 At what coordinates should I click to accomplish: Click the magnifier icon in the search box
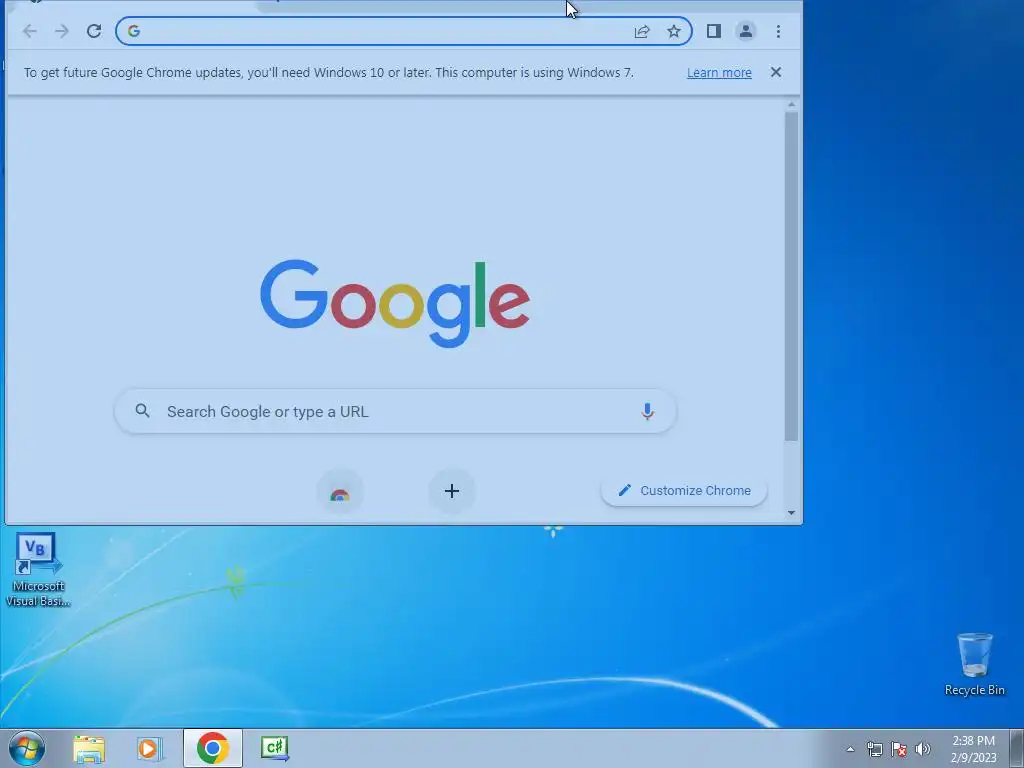[142, 411]
